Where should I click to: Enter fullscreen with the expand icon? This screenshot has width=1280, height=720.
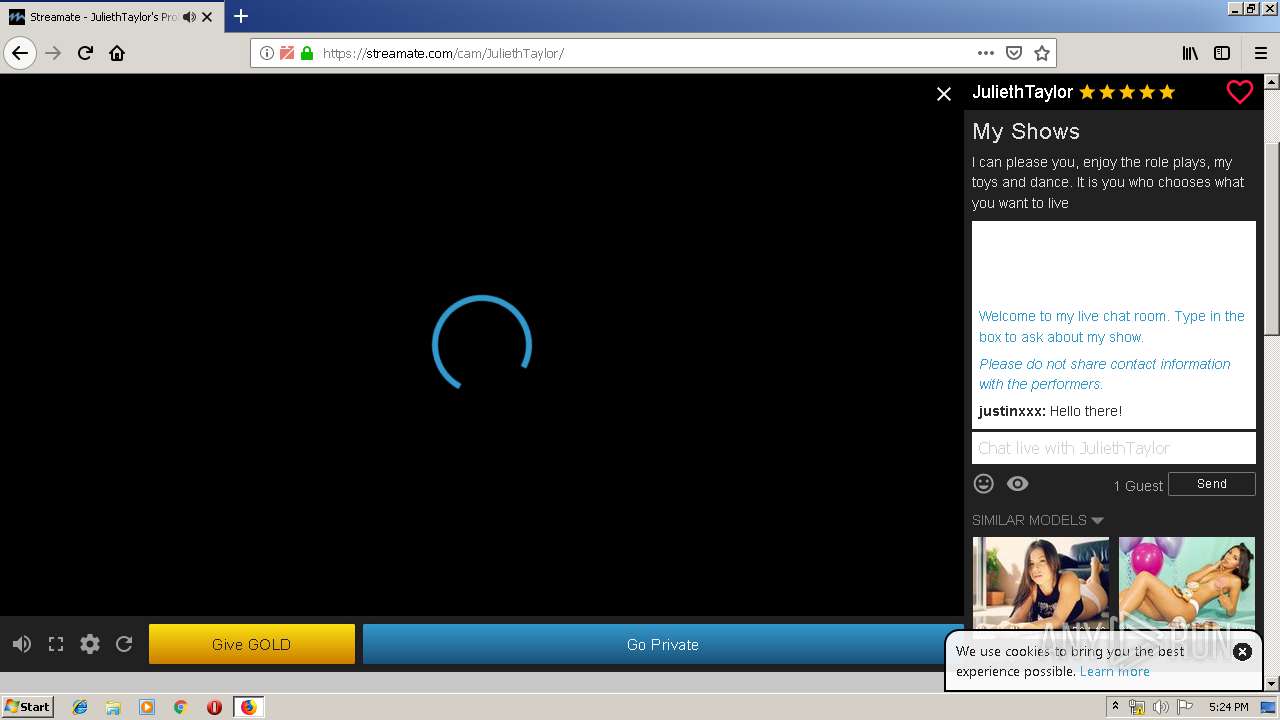coord(56,644)
